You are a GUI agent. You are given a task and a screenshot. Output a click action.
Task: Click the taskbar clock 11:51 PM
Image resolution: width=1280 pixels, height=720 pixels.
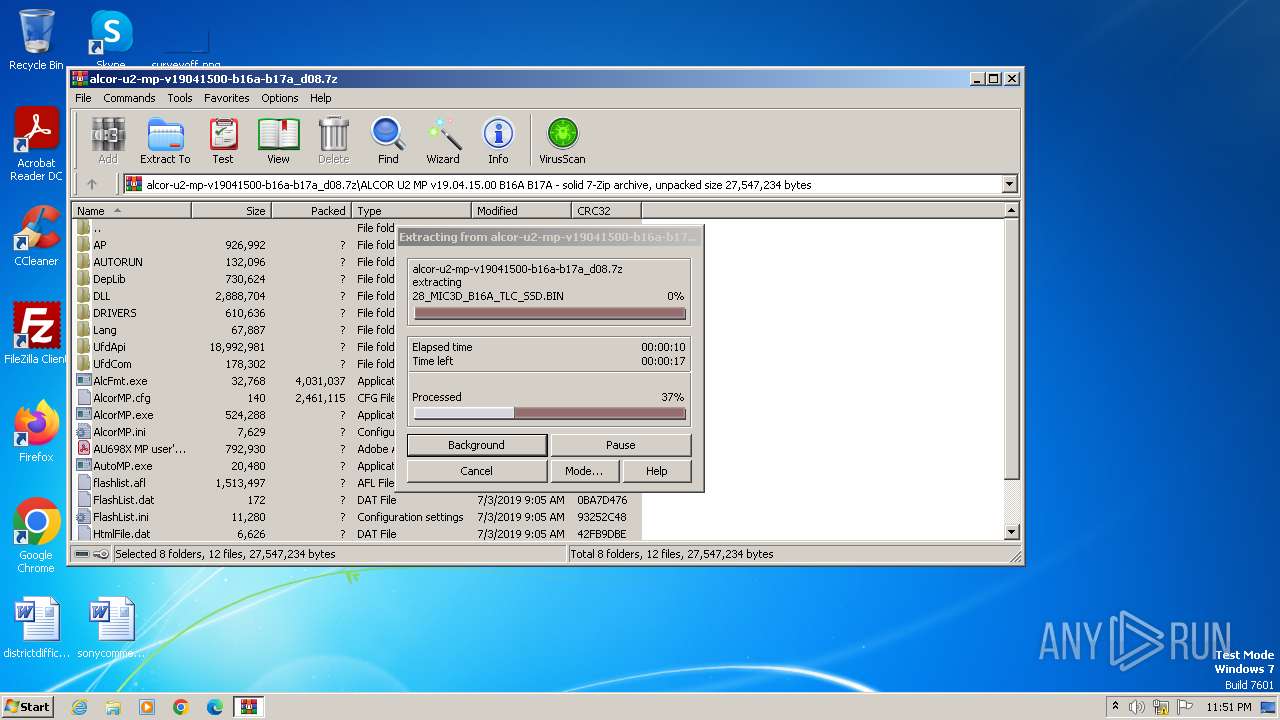pyautogui.click(x=1228, y=707)
